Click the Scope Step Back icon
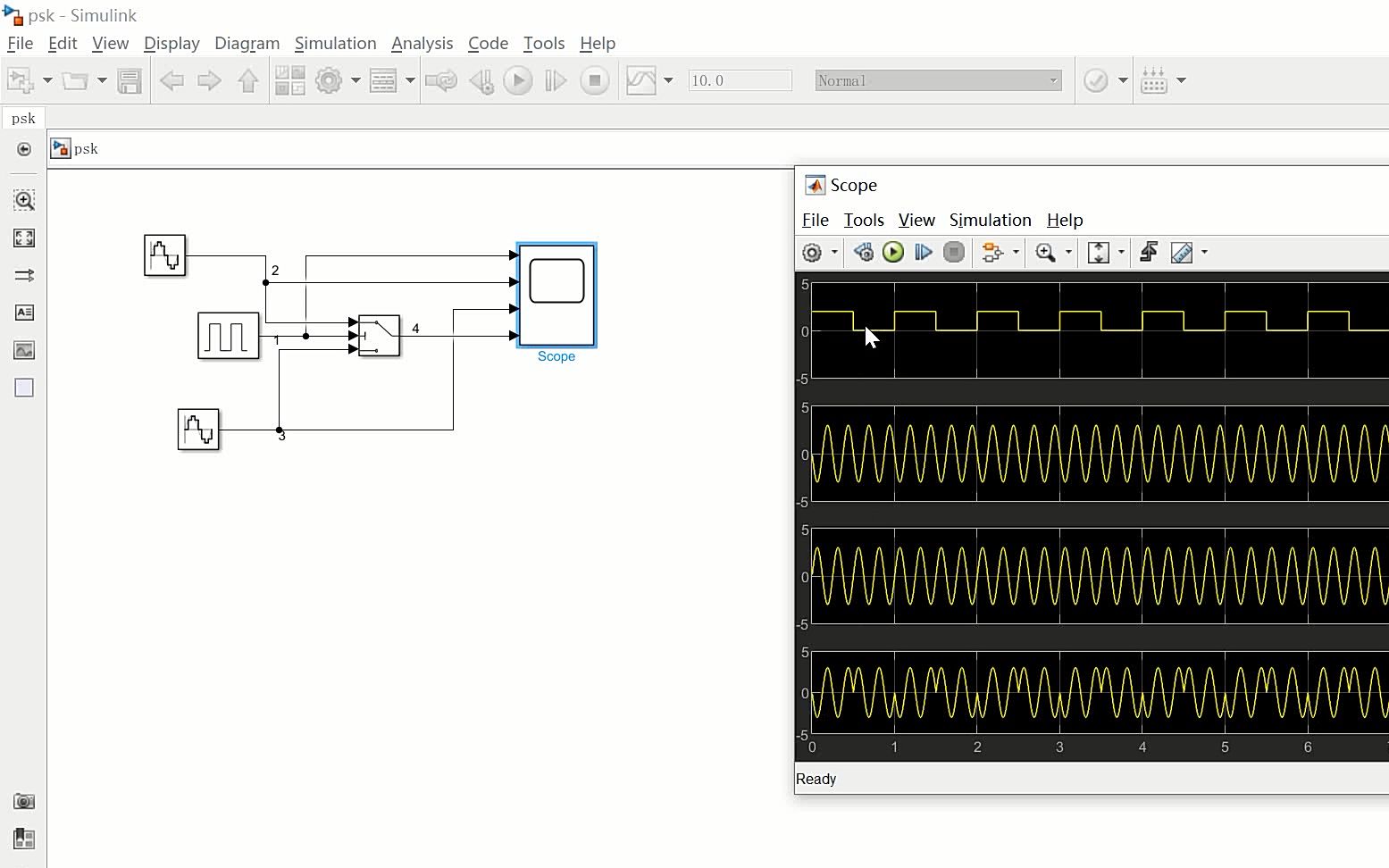Viewport: 1389px width, 868px height. click(x=864, y=253)
